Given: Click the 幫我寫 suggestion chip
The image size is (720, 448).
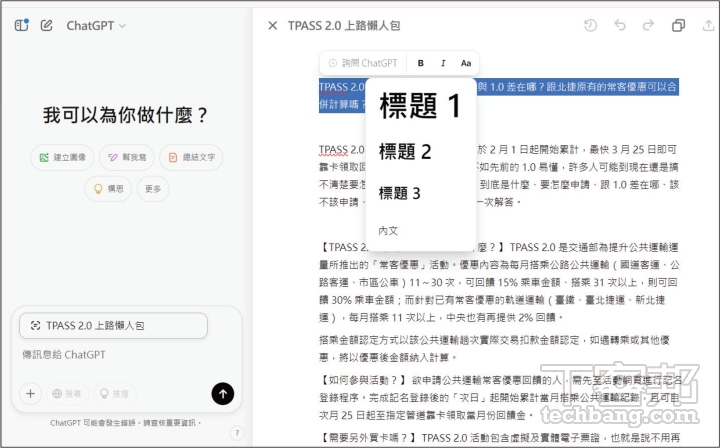Looking at the screenshot, I should (x=127, y=157).
